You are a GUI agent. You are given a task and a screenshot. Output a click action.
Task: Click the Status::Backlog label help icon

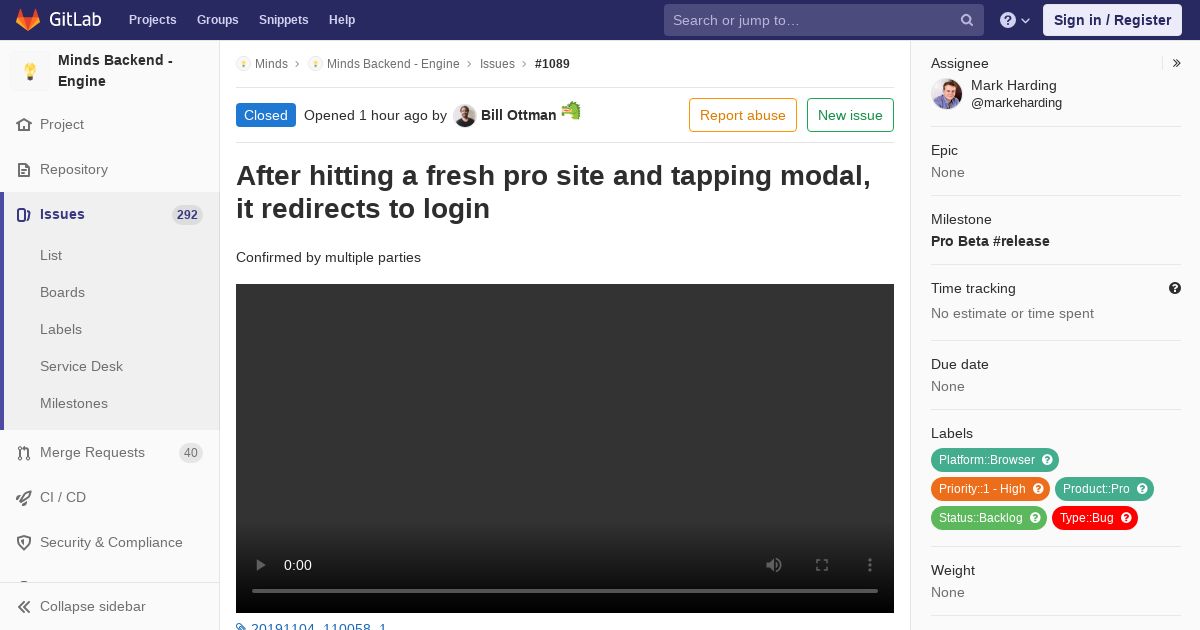click(x=1035, y=518)
